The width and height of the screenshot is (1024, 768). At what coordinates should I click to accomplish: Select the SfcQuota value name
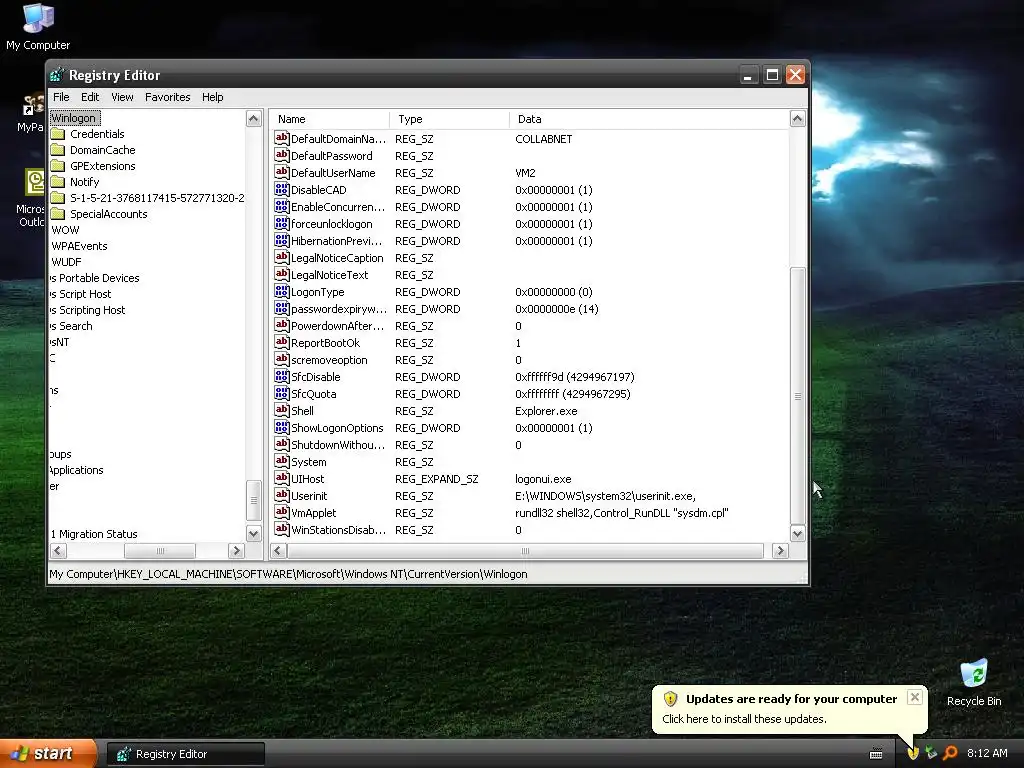click(x=313, y=394)
